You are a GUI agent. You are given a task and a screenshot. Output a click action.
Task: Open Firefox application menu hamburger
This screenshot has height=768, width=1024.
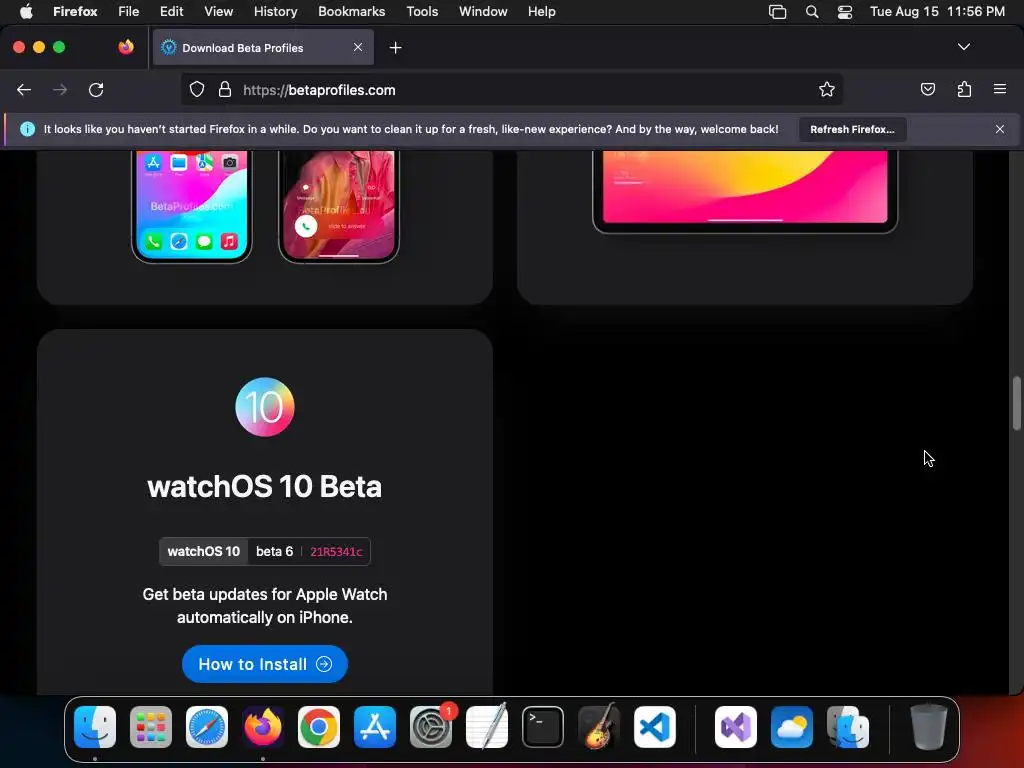coord(1000,89)
